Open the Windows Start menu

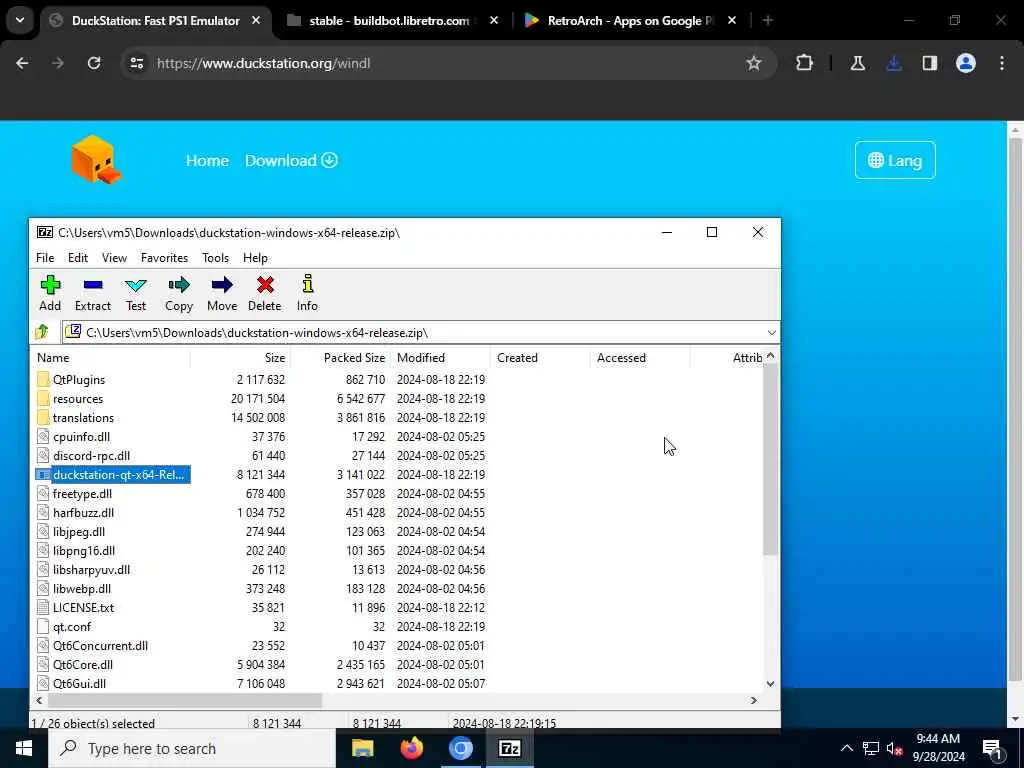(x=24, y=748)
